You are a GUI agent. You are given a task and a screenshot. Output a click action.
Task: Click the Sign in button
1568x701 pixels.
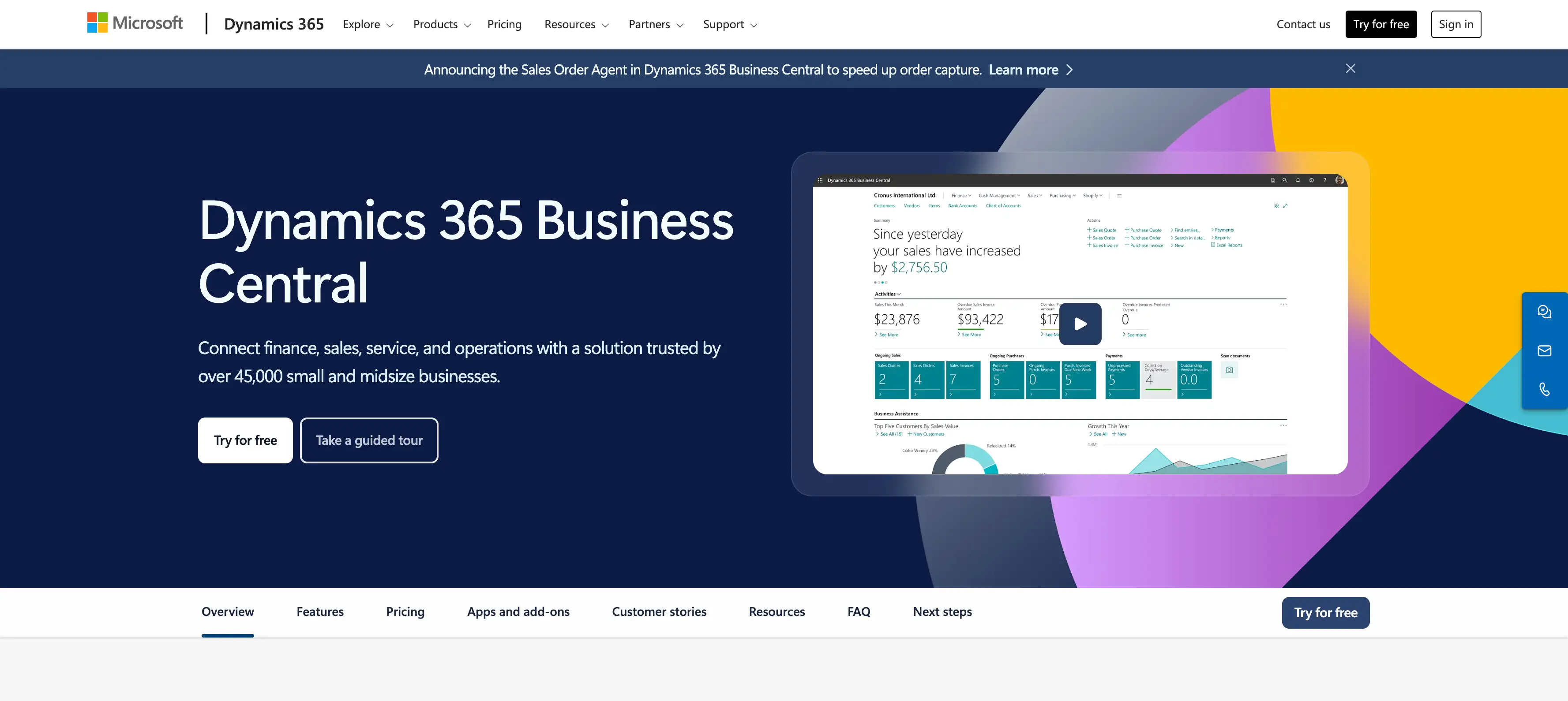point(1455,24)
